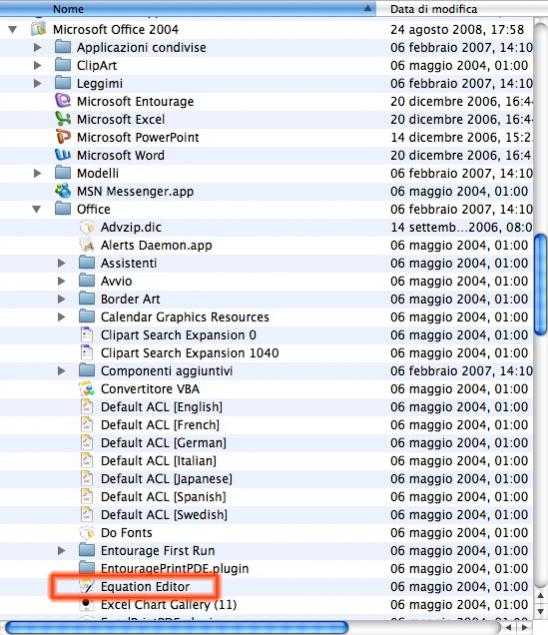Click the Excel Chart Gallery (11) icon

pos(87,604)
